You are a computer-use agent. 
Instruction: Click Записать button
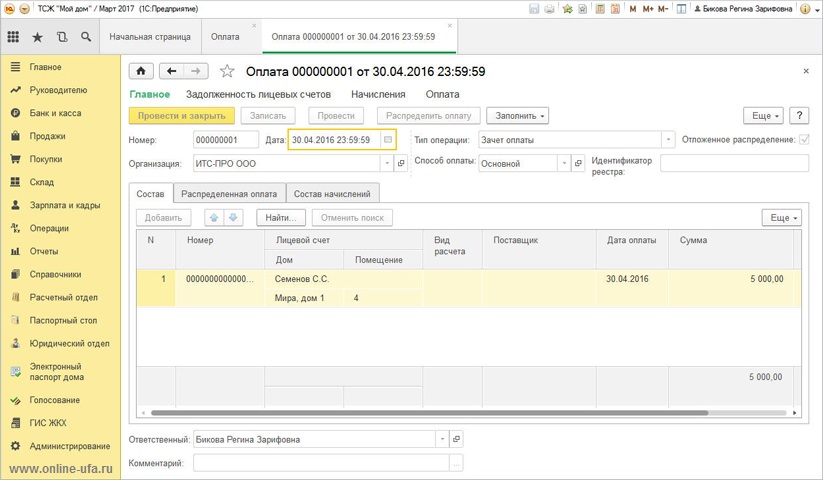tap(268, 116)
